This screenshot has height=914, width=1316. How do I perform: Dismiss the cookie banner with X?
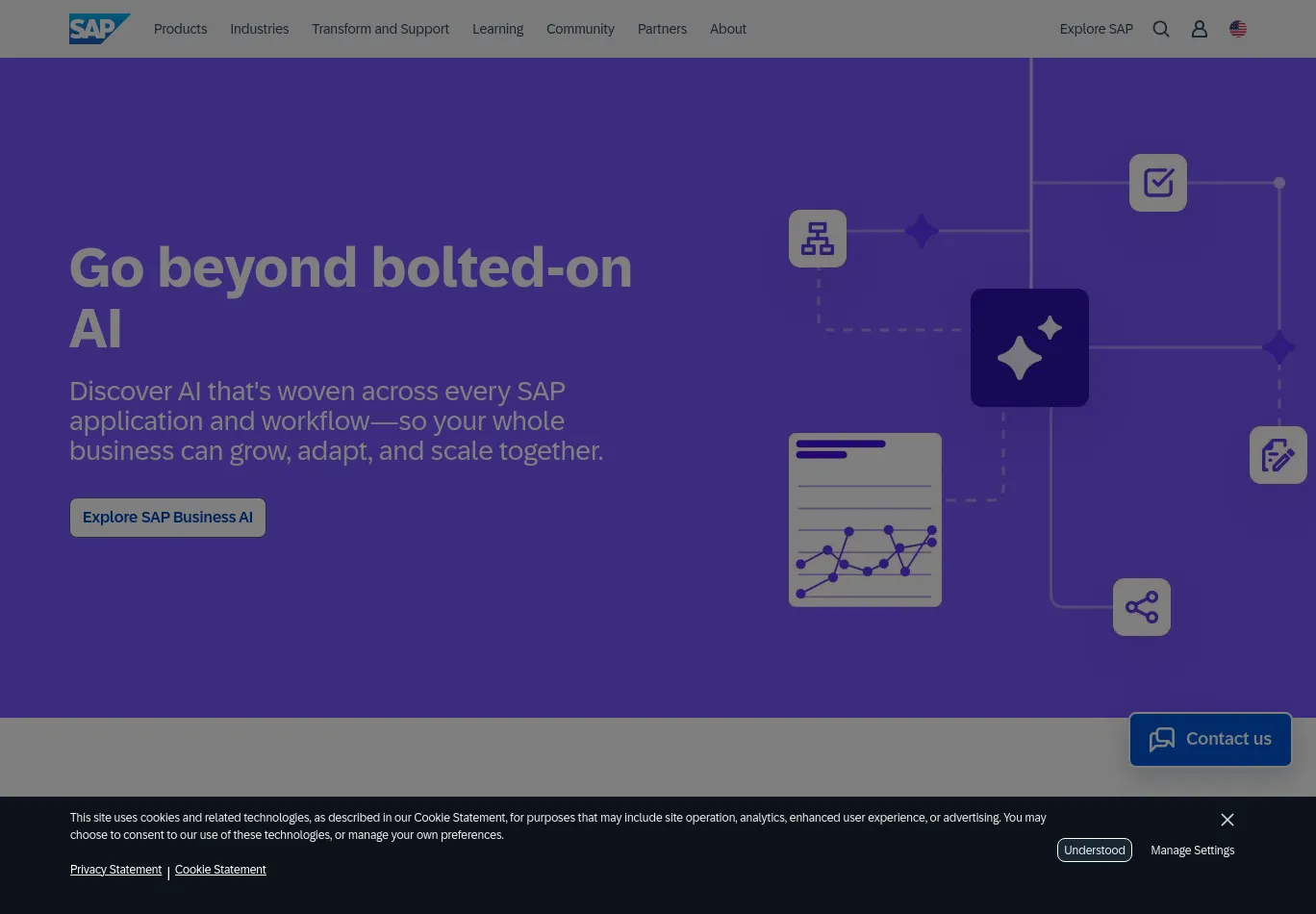point(1227,820)
